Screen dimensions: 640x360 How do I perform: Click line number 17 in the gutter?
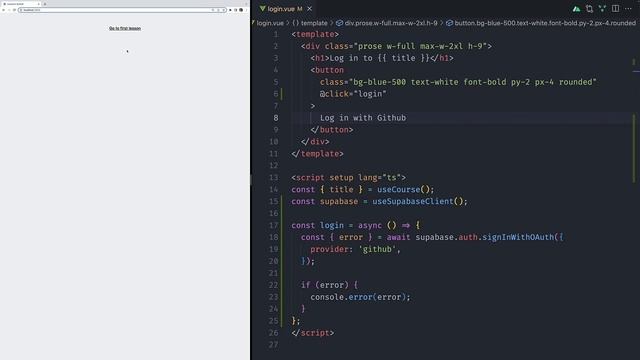(273, 225)
